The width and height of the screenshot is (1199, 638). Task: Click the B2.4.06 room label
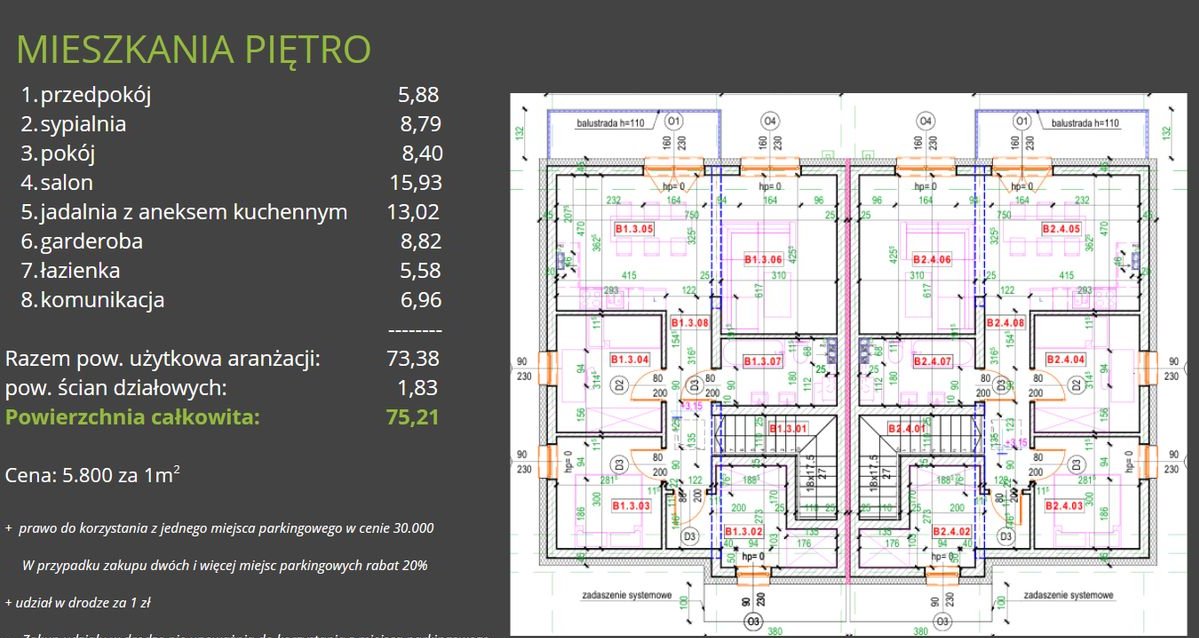tap(930, 260)
